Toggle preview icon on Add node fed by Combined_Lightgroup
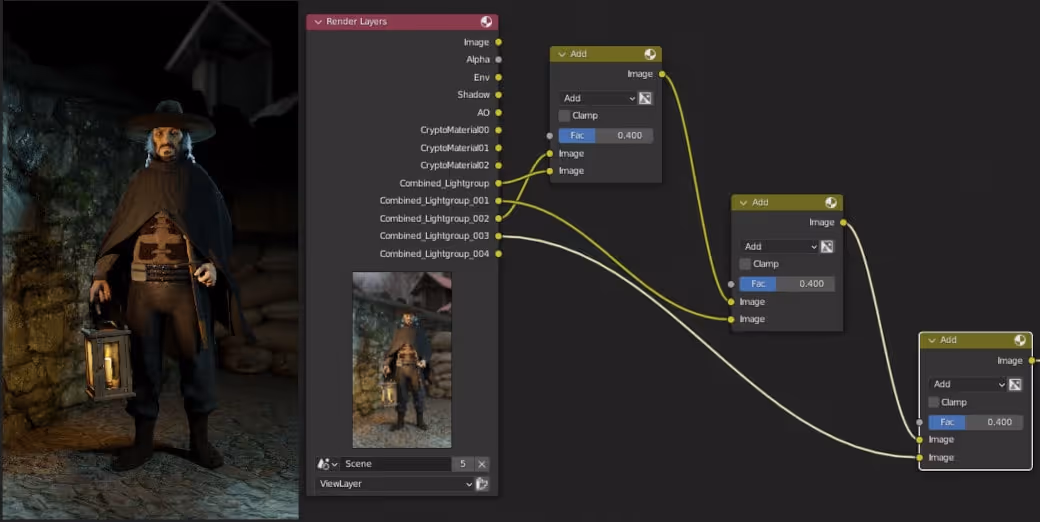The width and height of the screenshot is (1040, 522). pyautogui.click(x=650, y=54)
